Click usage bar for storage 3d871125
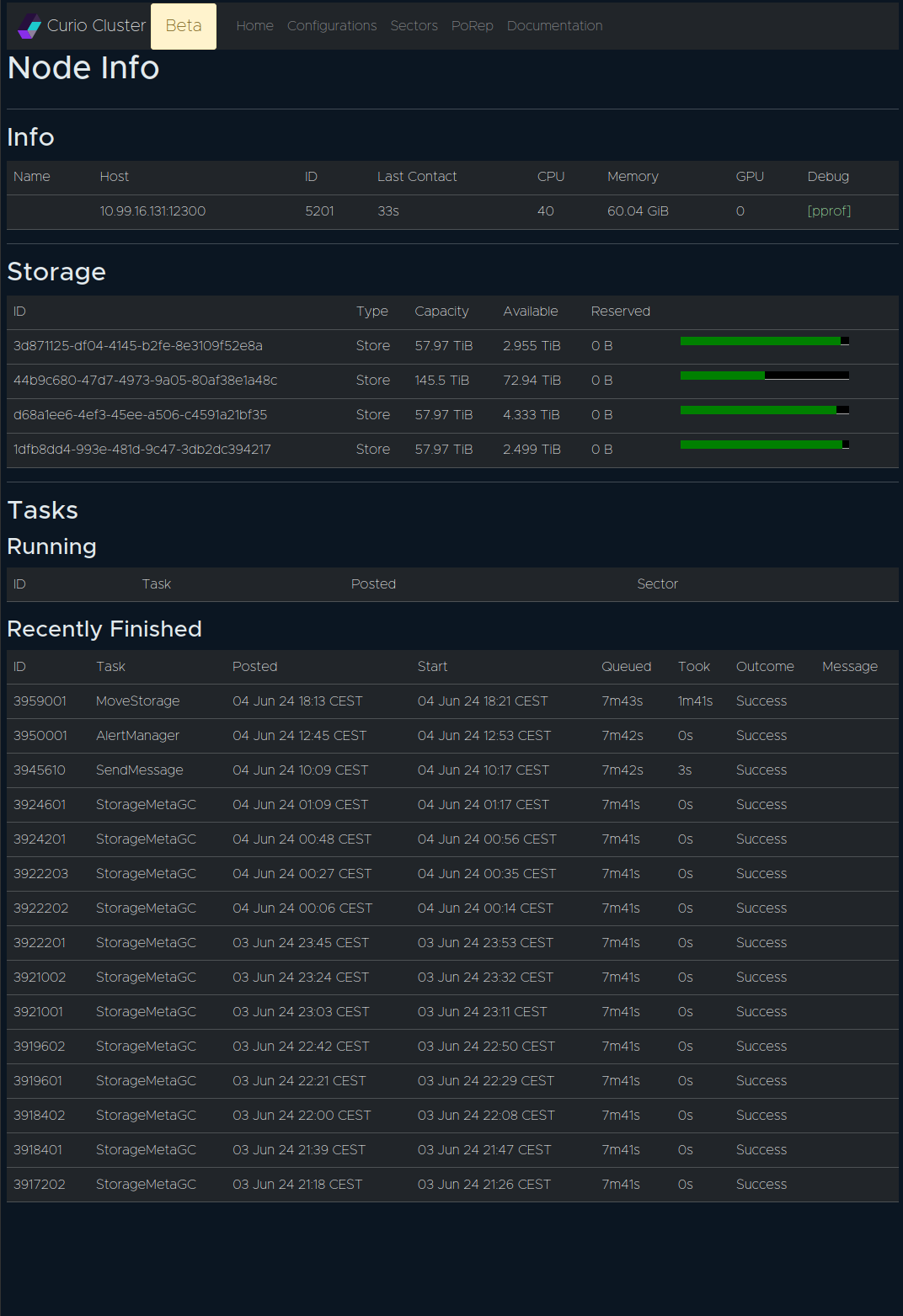The height and width of the screenshot is (1316, 903). 764,341
